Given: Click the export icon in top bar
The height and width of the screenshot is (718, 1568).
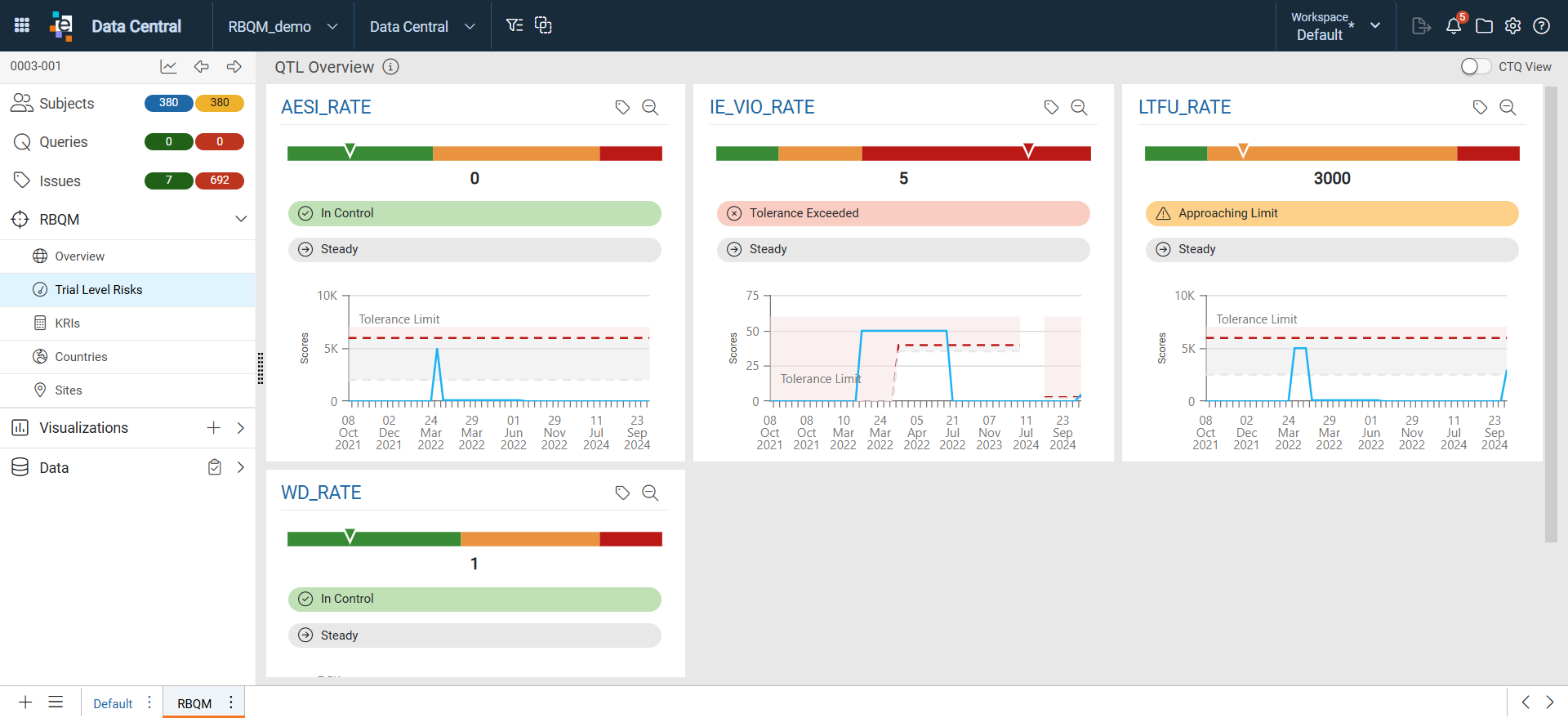Looking at the screenshot, I should pyautogui.click(x=1421, y=26).
